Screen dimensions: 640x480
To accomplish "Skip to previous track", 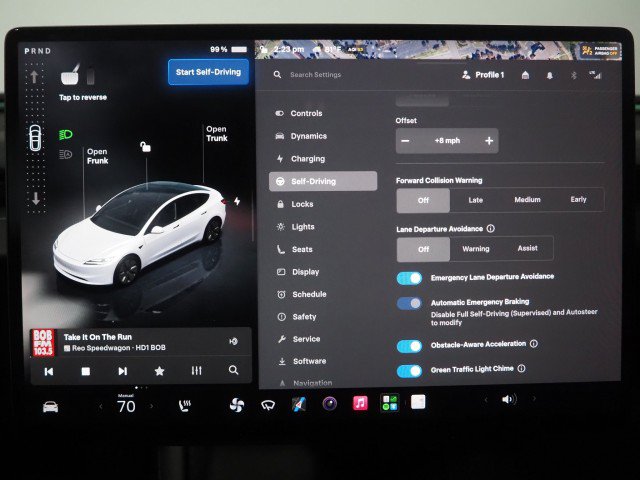I will click(x=49, y=371).
